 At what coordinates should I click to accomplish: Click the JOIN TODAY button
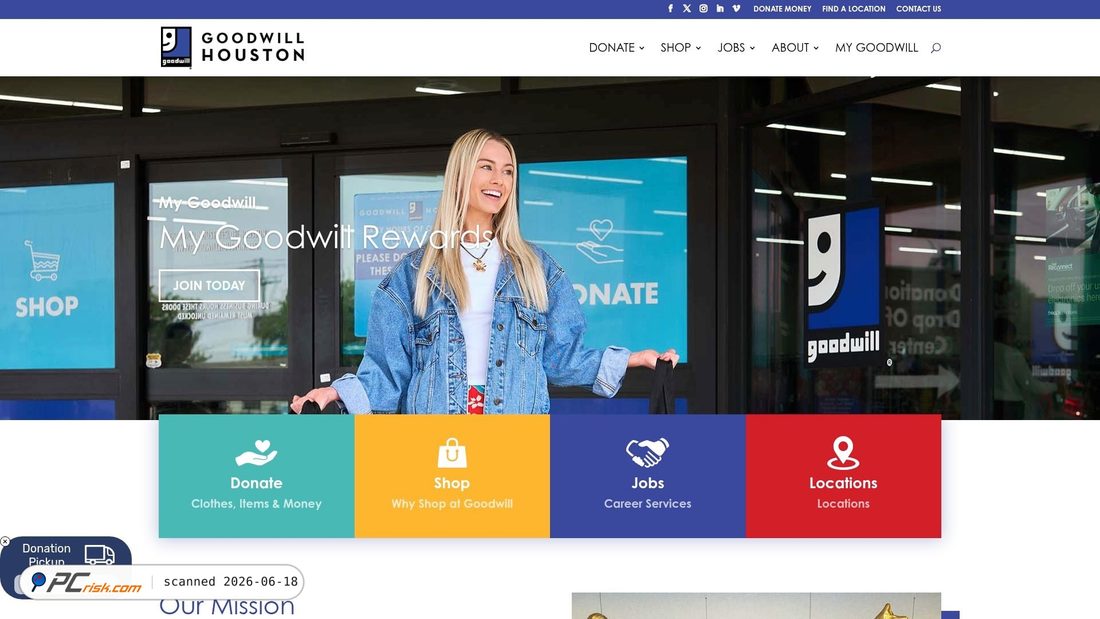coord(209,286)
